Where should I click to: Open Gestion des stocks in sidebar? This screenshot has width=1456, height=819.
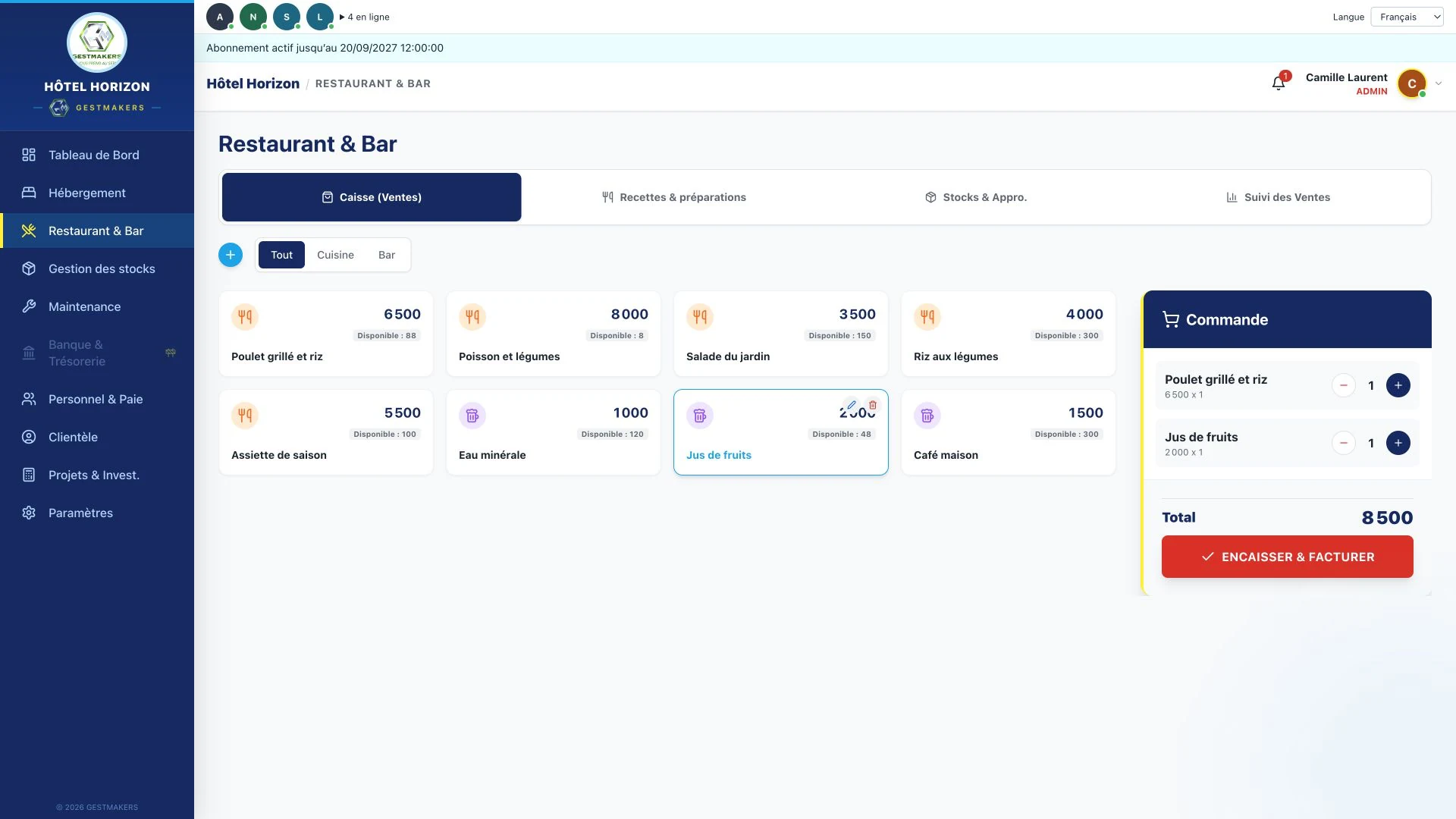(x=97, y=268)
